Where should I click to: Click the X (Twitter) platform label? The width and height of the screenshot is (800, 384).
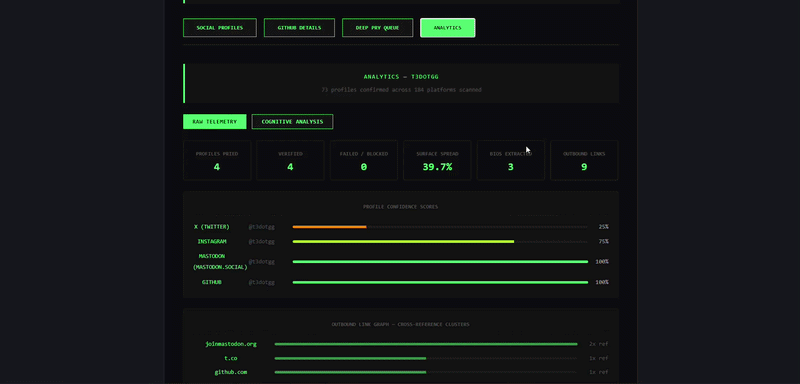212,226
